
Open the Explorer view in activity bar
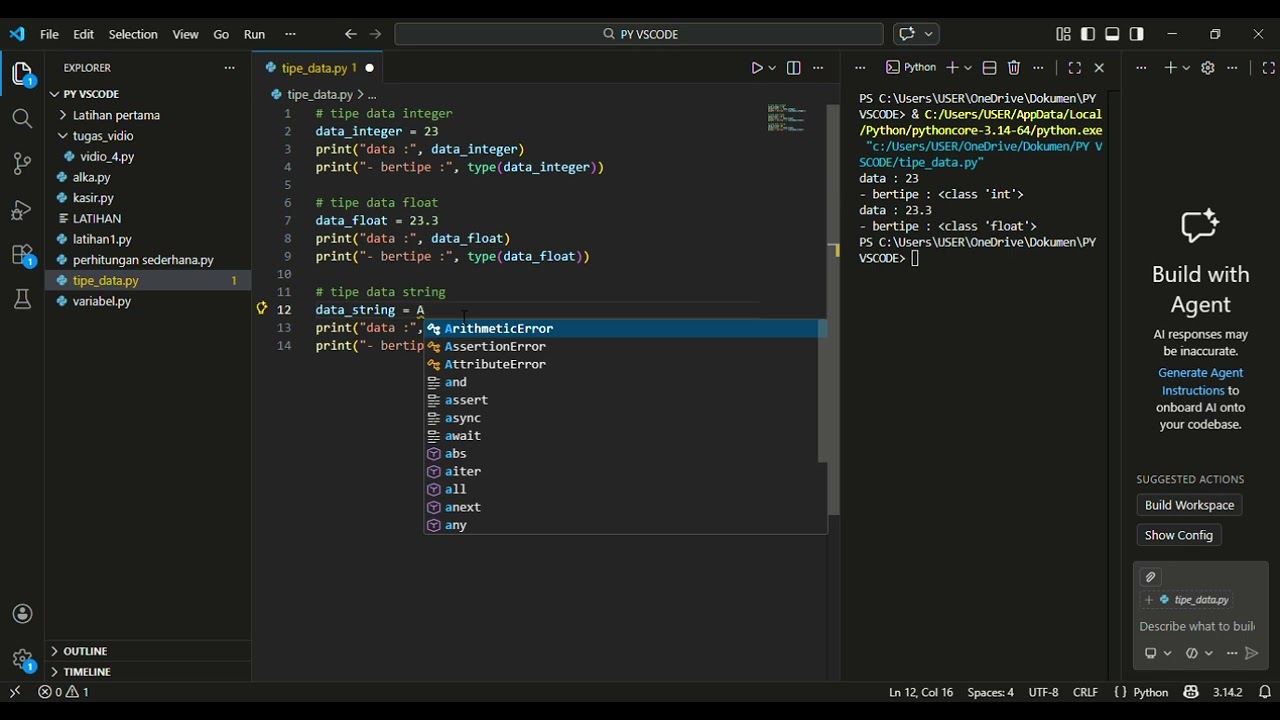(x=22, y=74)
